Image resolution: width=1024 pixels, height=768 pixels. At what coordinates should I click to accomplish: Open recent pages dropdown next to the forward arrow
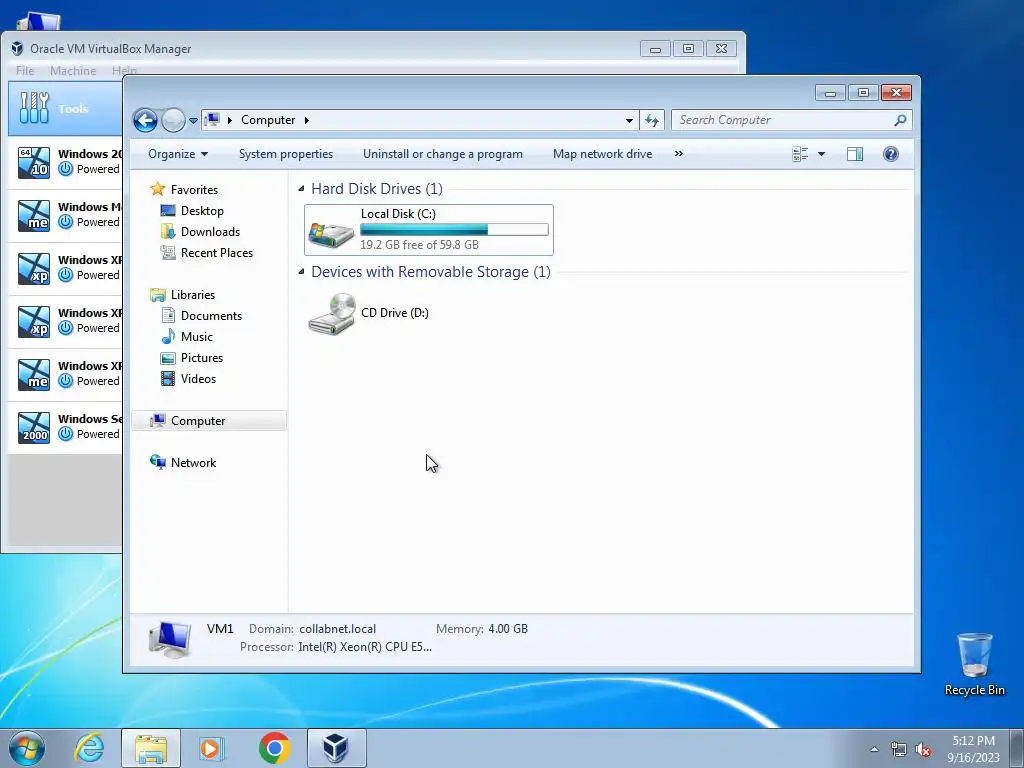pyautogui.click(x=193, y=121)
